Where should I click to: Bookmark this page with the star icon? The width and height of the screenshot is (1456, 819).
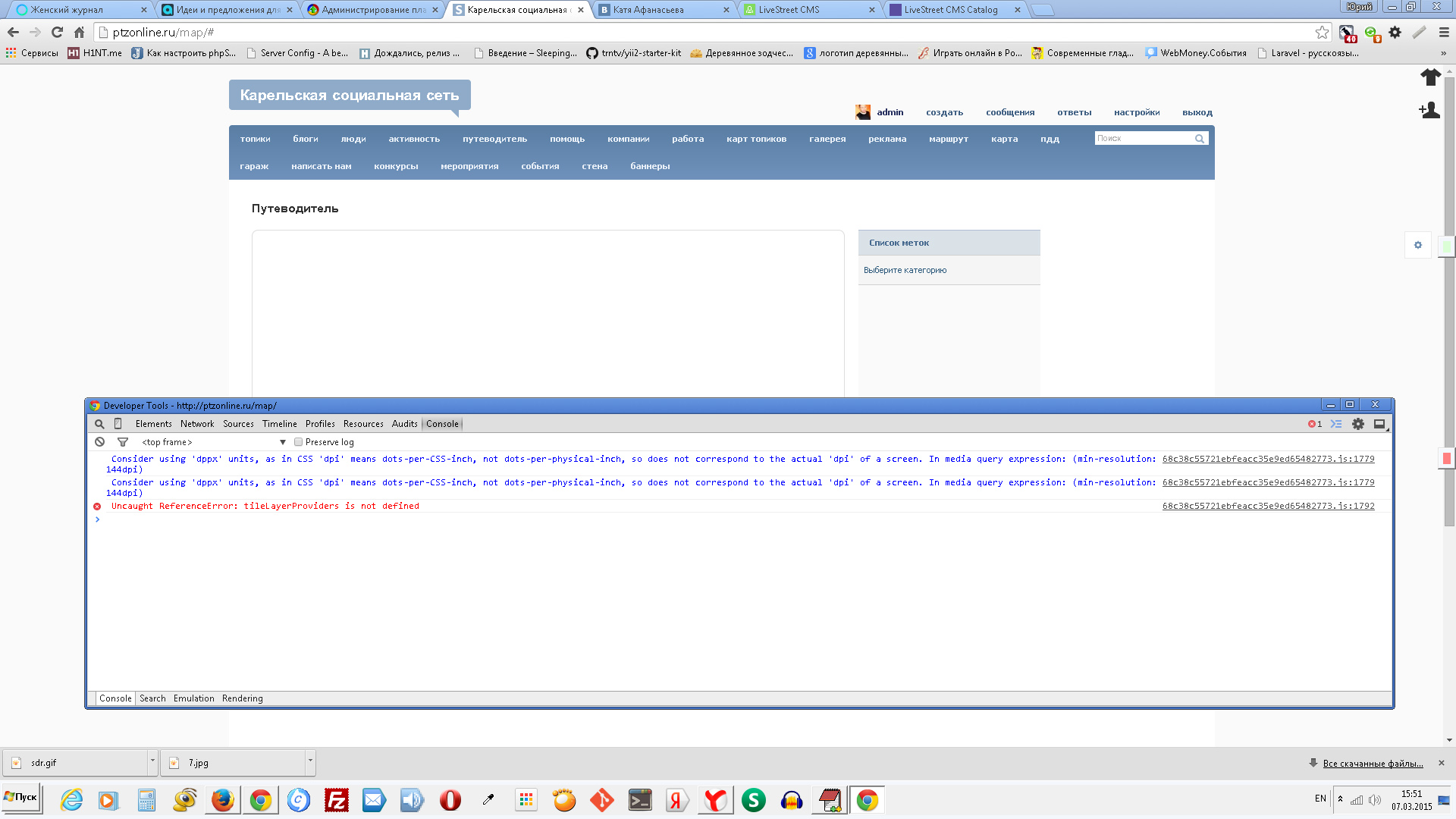pyautogui.click(x=1323, y=32)
